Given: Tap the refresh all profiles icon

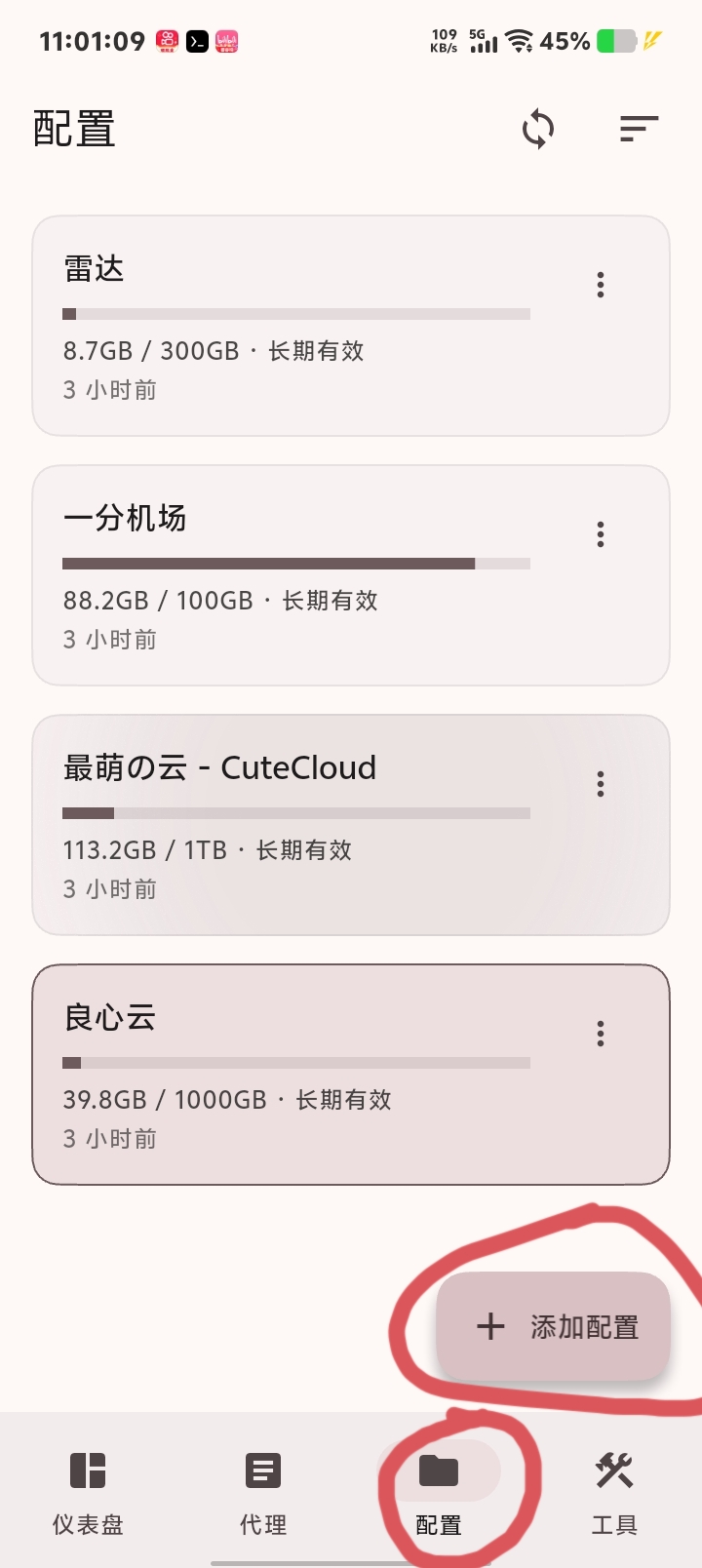Looking at the screenshot, I should click(538, 129).
